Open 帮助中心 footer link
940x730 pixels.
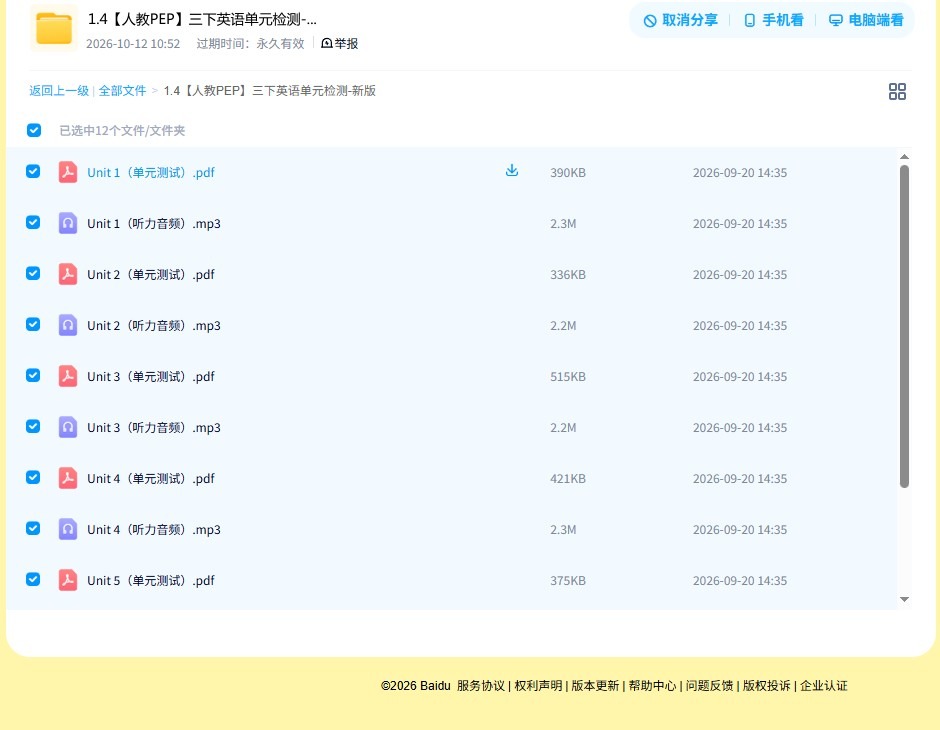tap(652, 686)
